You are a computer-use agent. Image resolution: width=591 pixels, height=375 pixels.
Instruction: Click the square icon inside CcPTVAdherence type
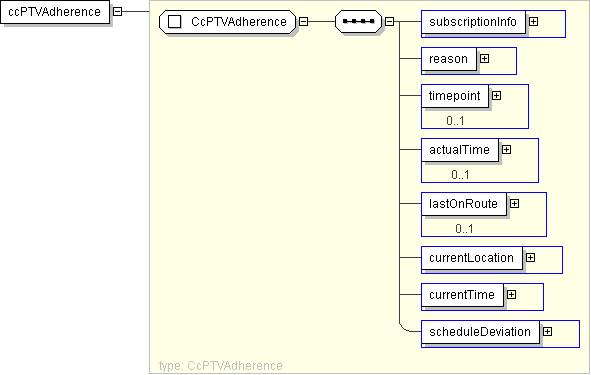click(x=174, y=21)
